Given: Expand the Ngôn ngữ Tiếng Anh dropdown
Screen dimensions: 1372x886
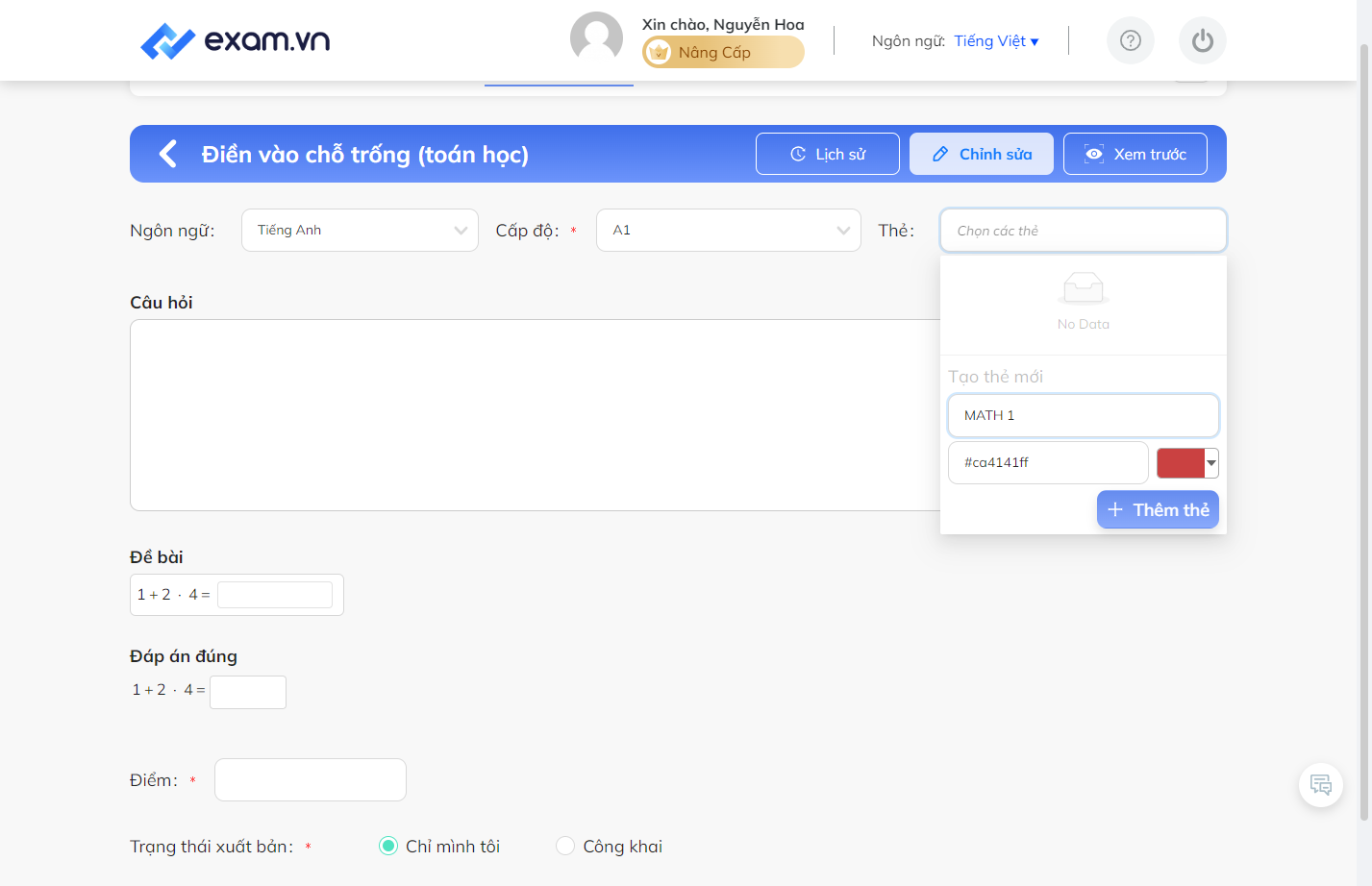Looking at the screenshot, I should (x=360, y=231).
